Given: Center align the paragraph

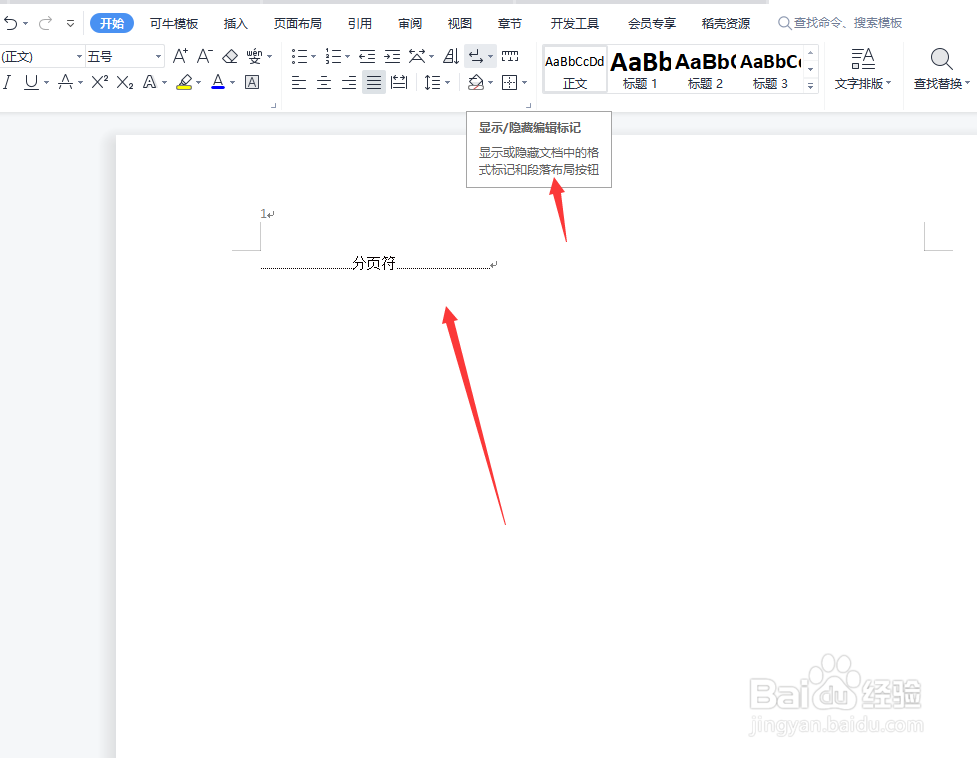Looking at the screenshot, I should tap(324, 82).
